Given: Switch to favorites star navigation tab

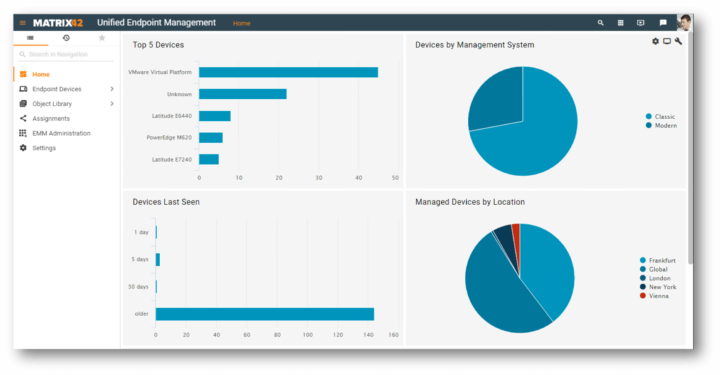Looking at the screenshot, I should pos(102,38).
